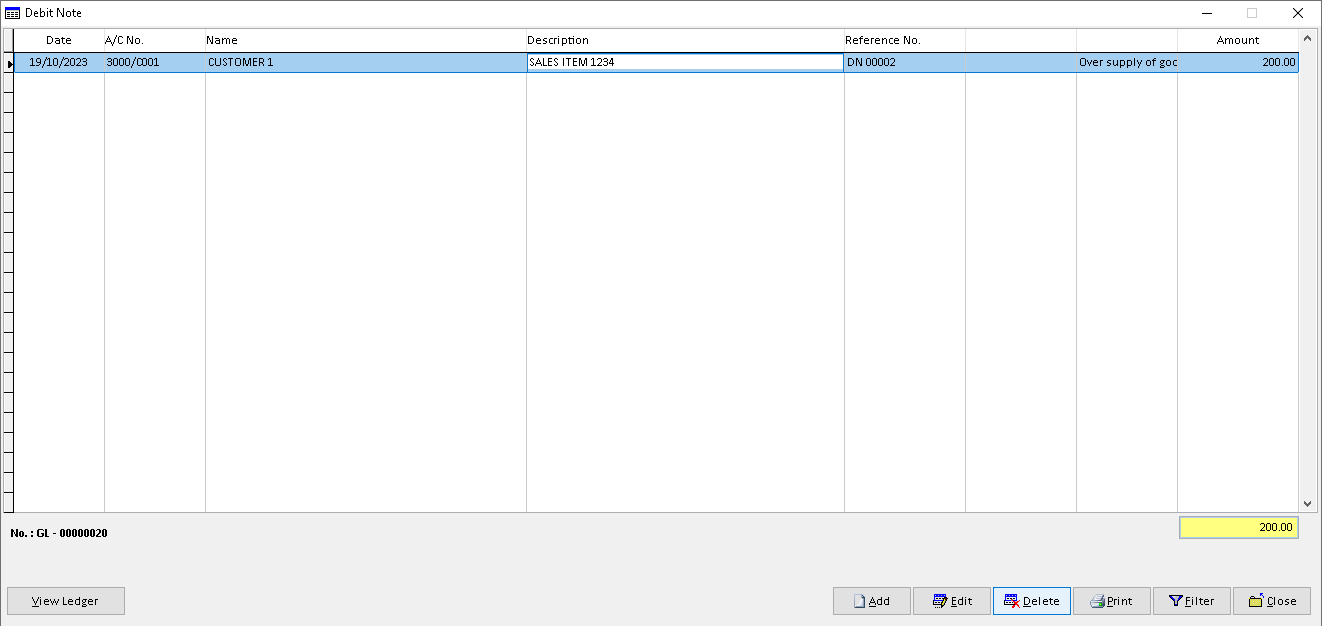Click the Edit button
1322x626 pixels.
coord(952,601)
